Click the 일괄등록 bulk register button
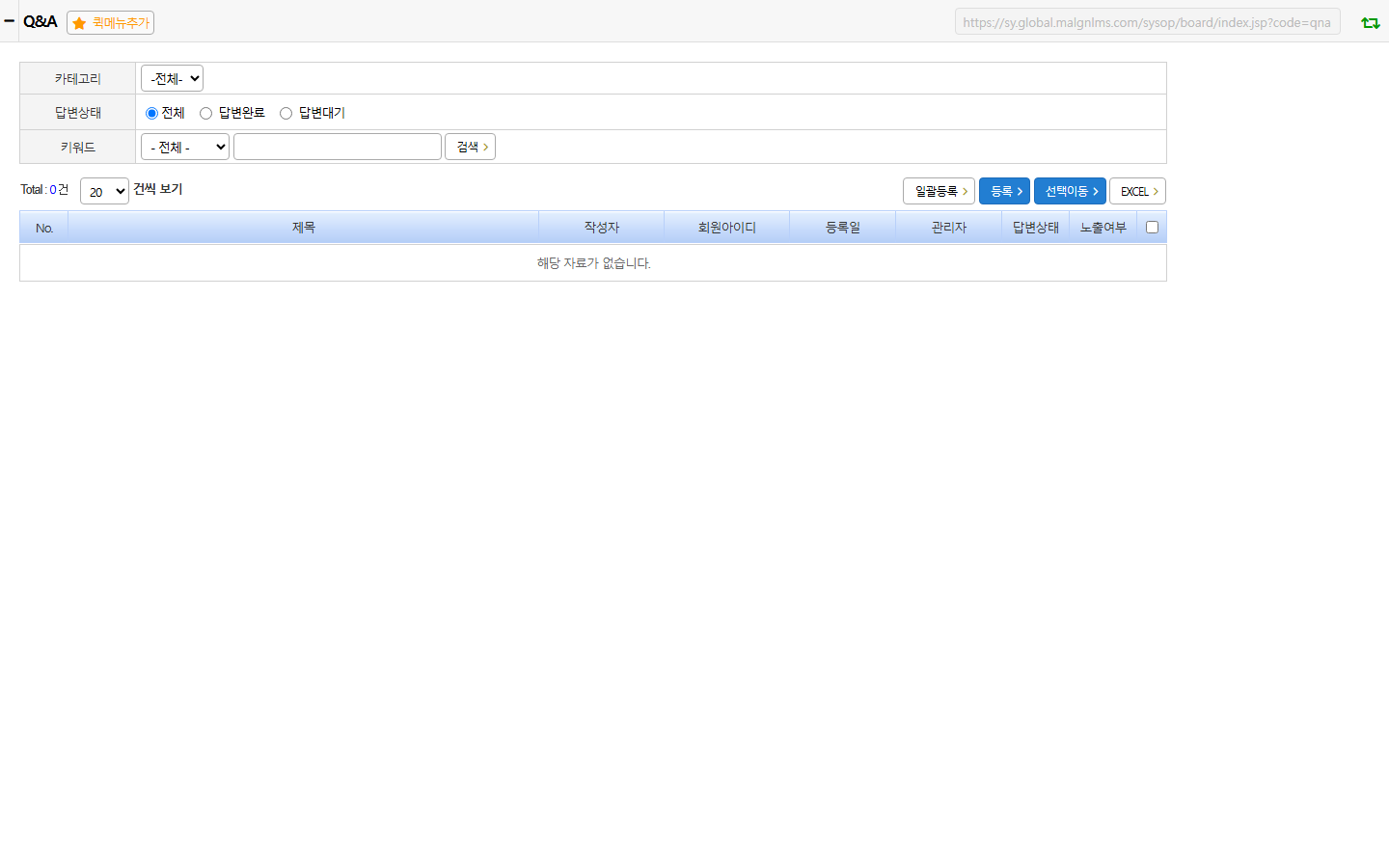 coord(939,191)
